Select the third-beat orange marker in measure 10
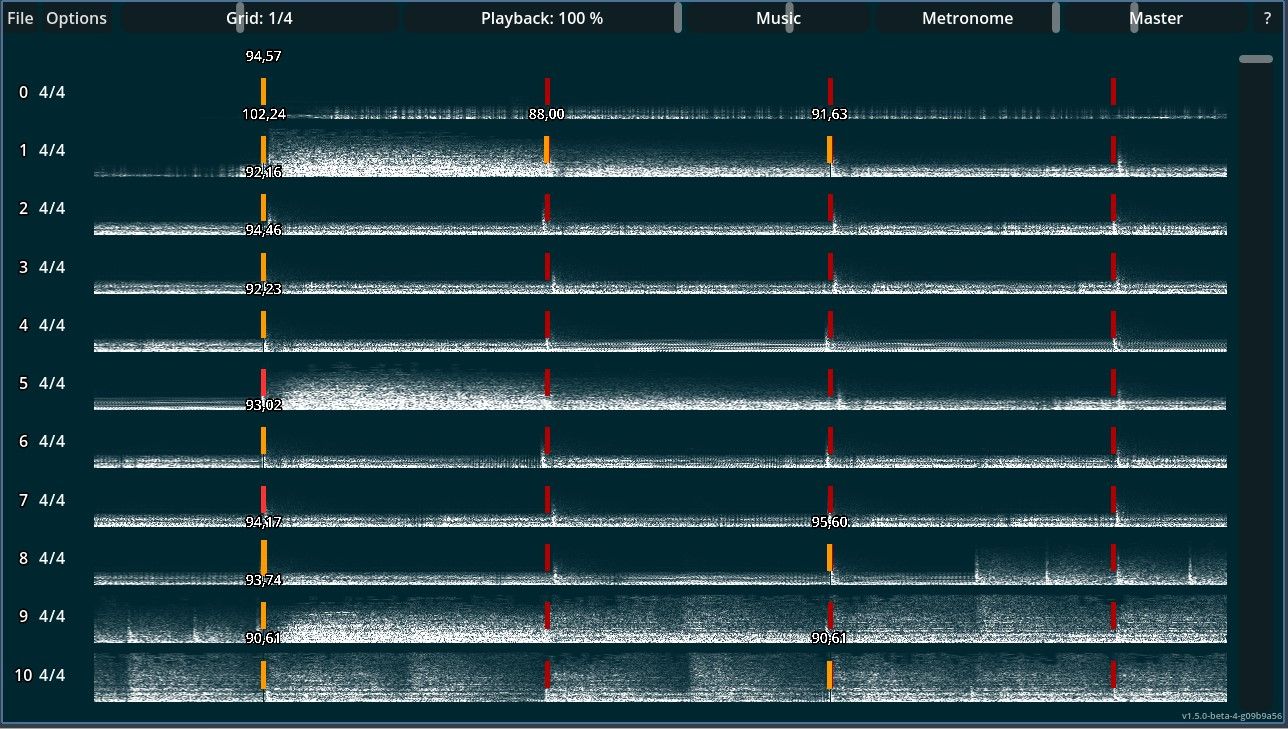 [x=830, y=674]
